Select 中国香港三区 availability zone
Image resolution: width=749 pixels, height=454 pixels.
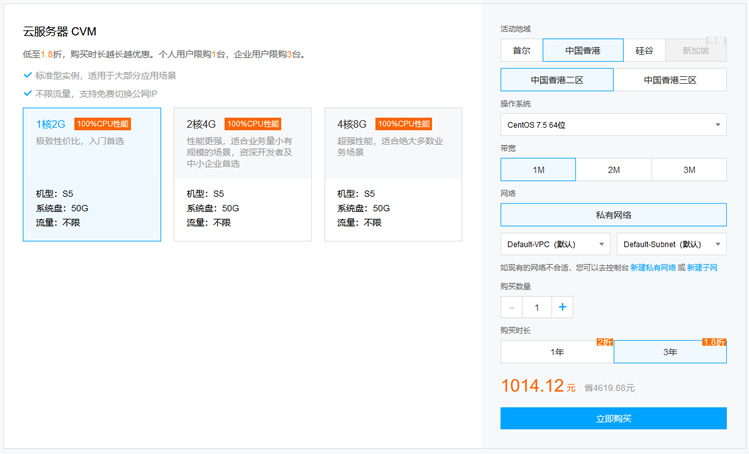click(670, 80)
